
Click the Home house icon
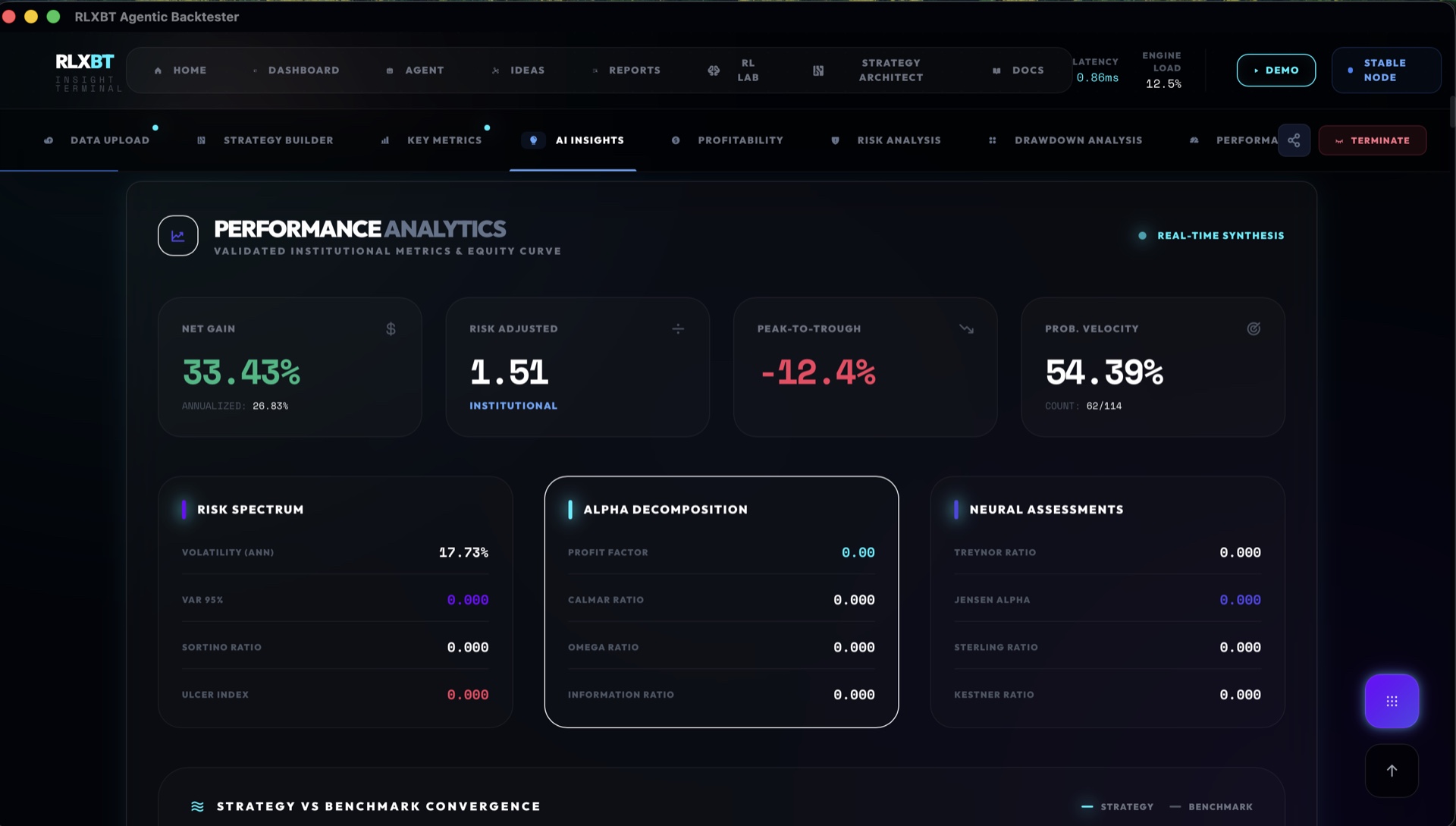pyautogui.click(x=158, y=71)
